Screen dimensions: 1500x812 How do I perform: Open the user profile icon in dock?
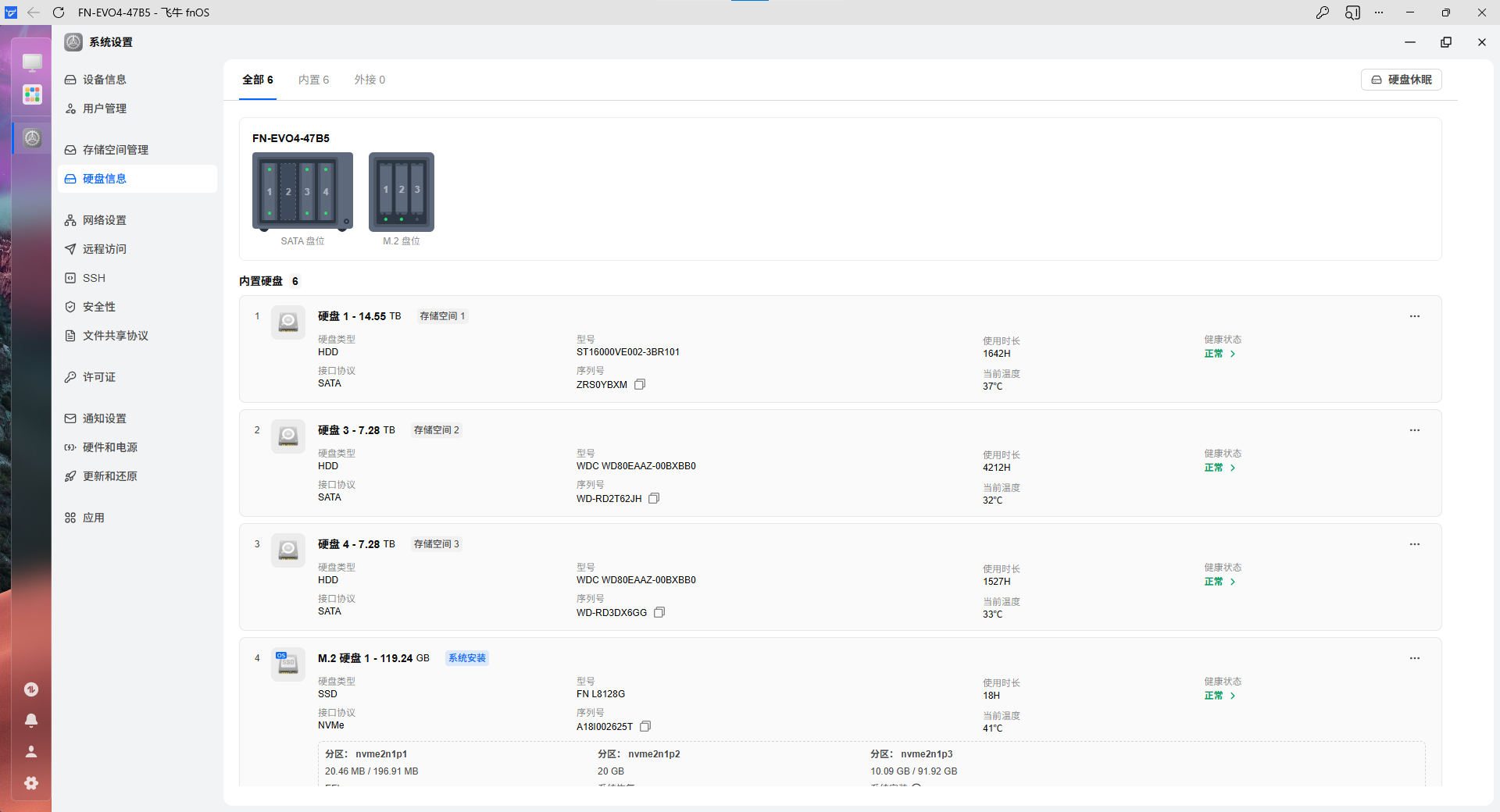tap(31, 752)
